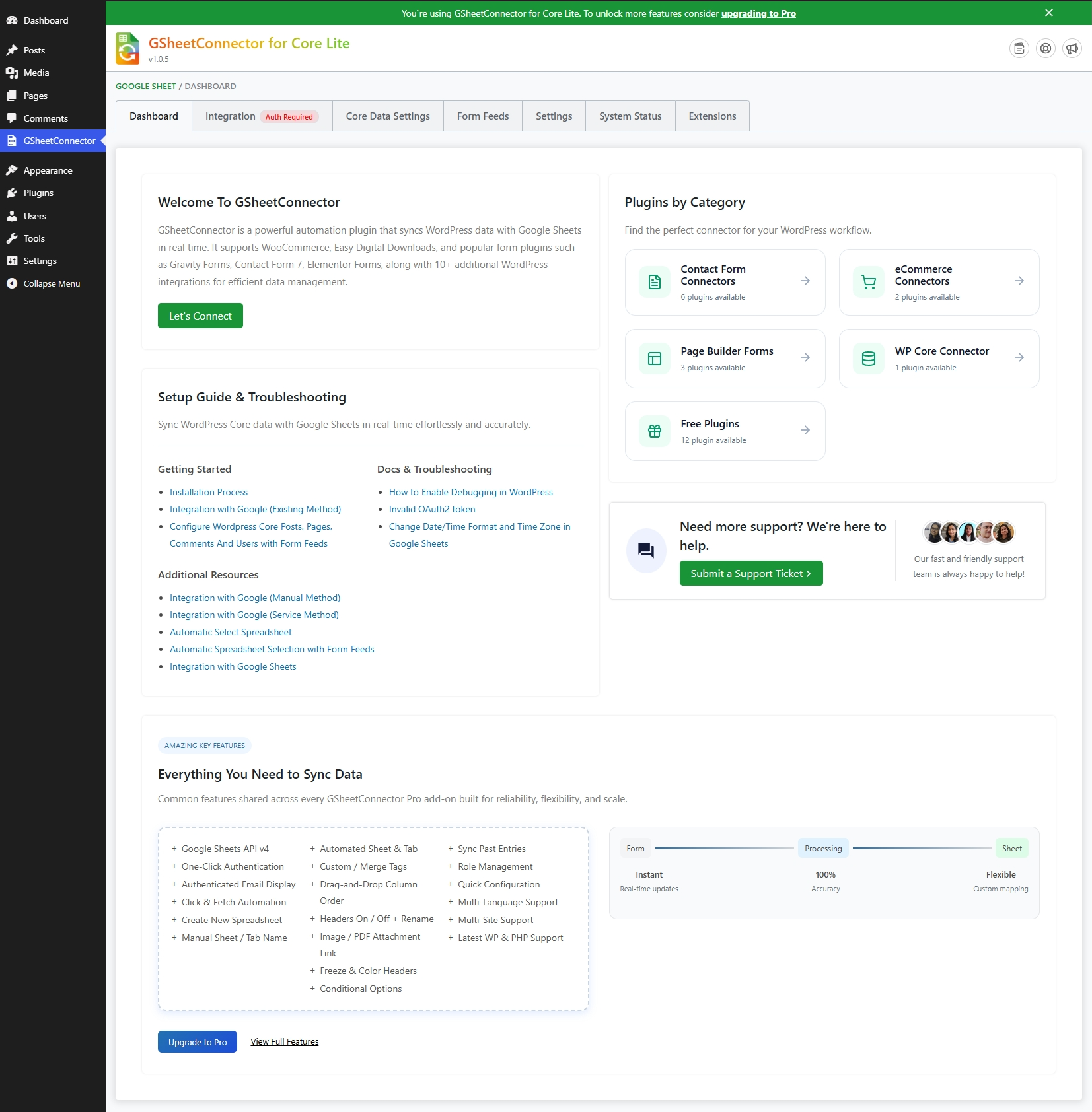Expand Contact Form Connectors arrow

pos(805,281)
